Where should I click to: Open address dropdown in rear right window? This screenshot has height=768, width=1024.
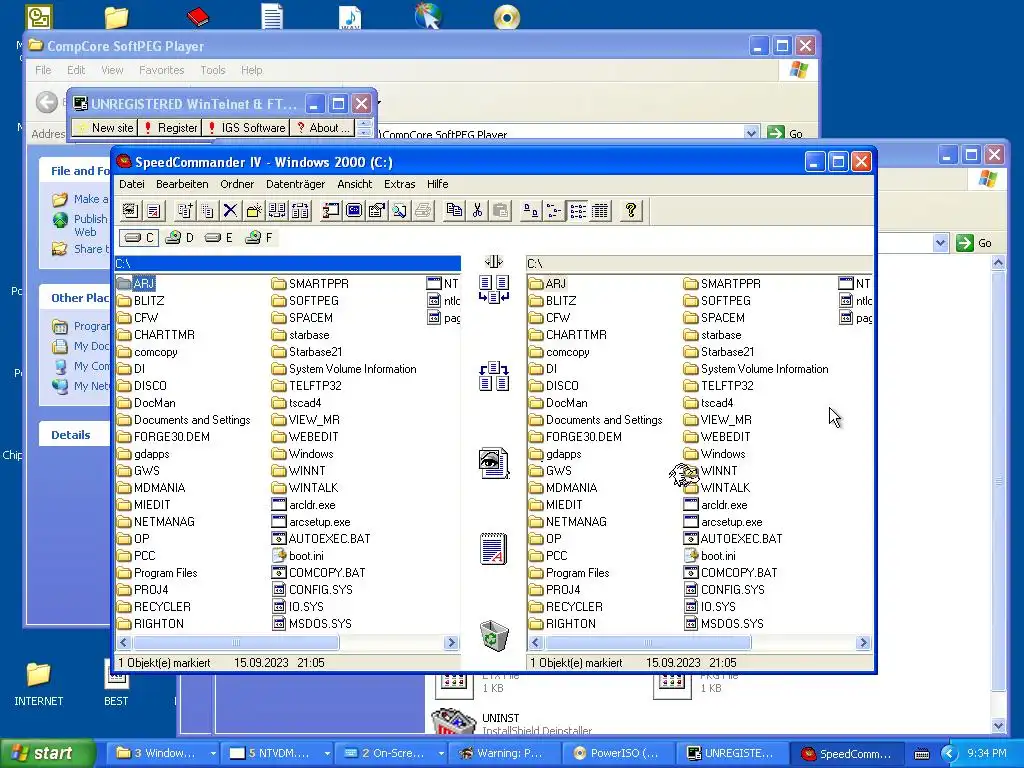point(940,243)
